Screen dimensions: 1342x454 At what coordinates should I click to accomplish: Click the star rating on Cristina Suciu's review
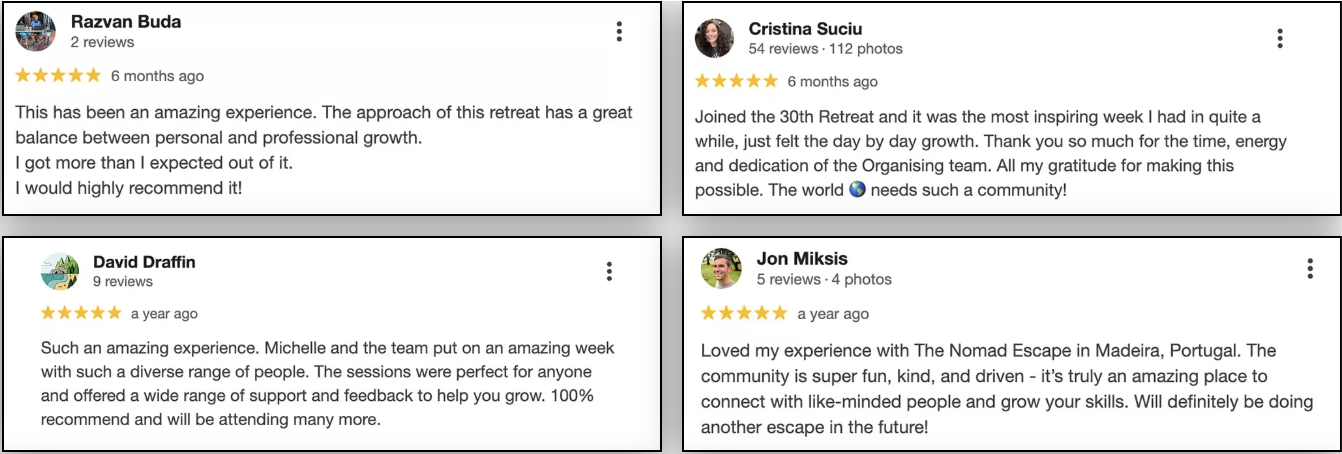coord(736,81)
